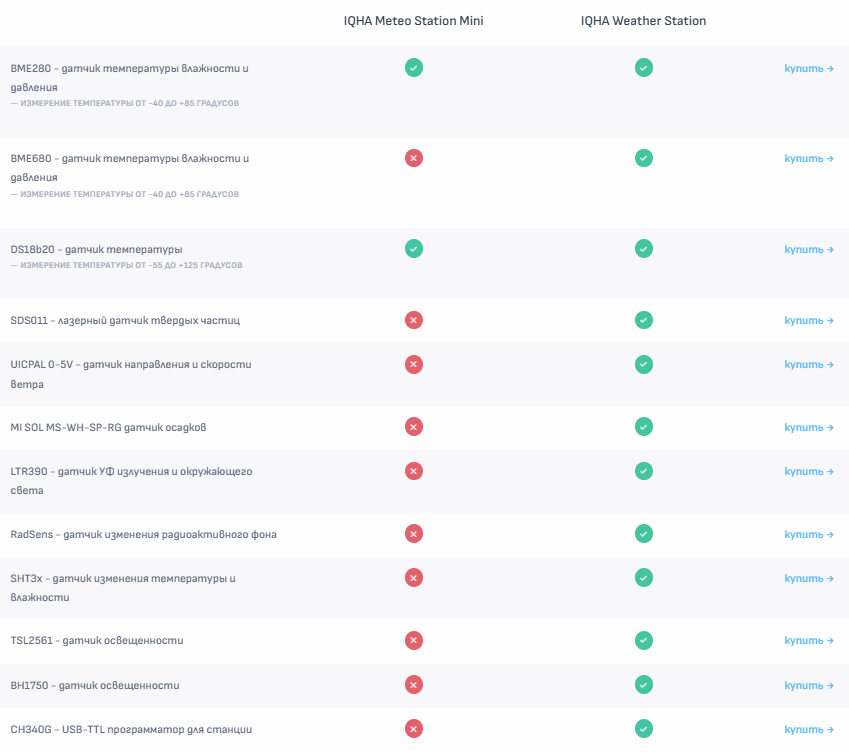The height and width of the screenshot is (752, 849).
Task: Open the купить link for BH1750
Action: coord(809,685)
